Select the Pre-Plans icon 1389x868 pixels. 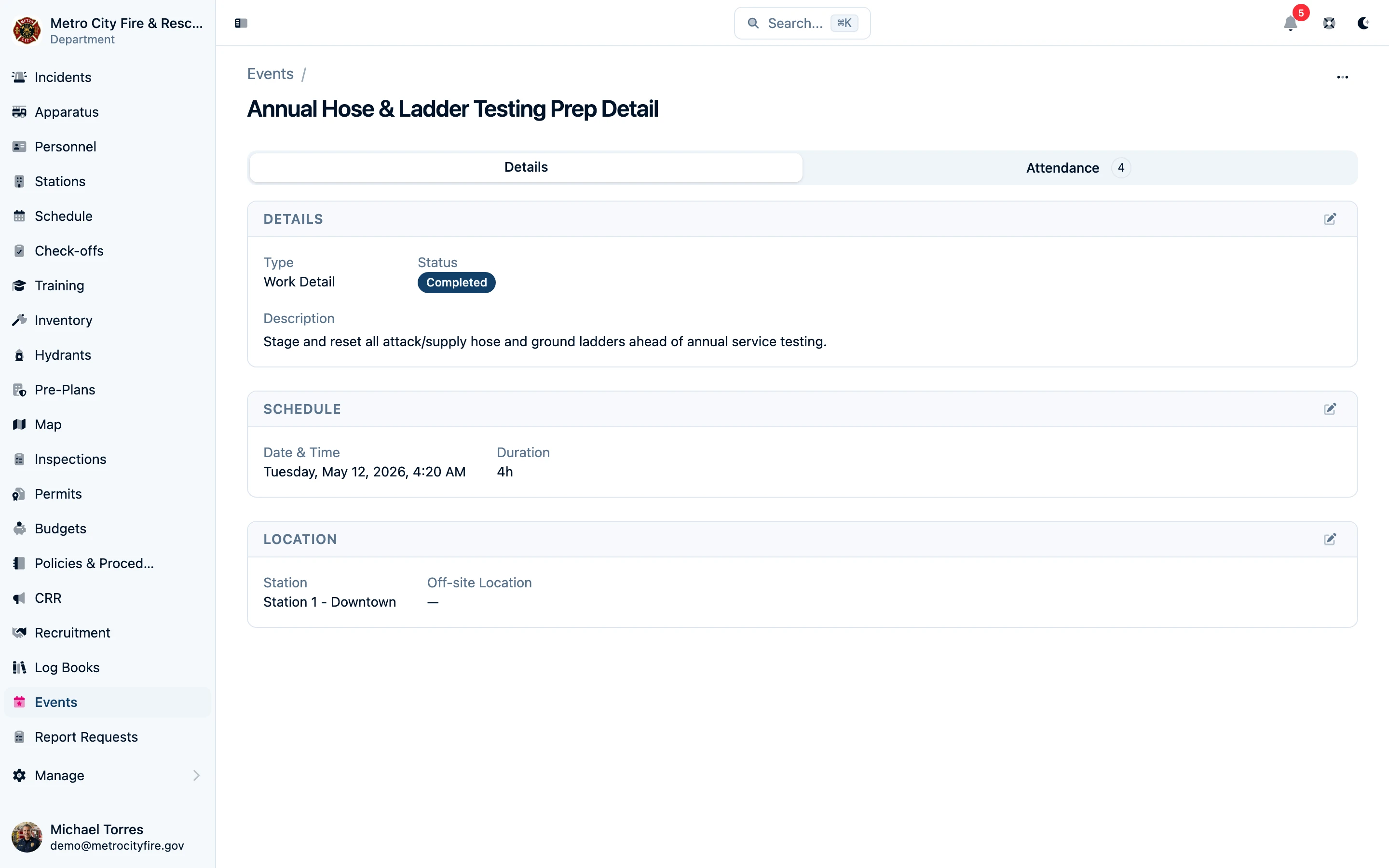19,390
